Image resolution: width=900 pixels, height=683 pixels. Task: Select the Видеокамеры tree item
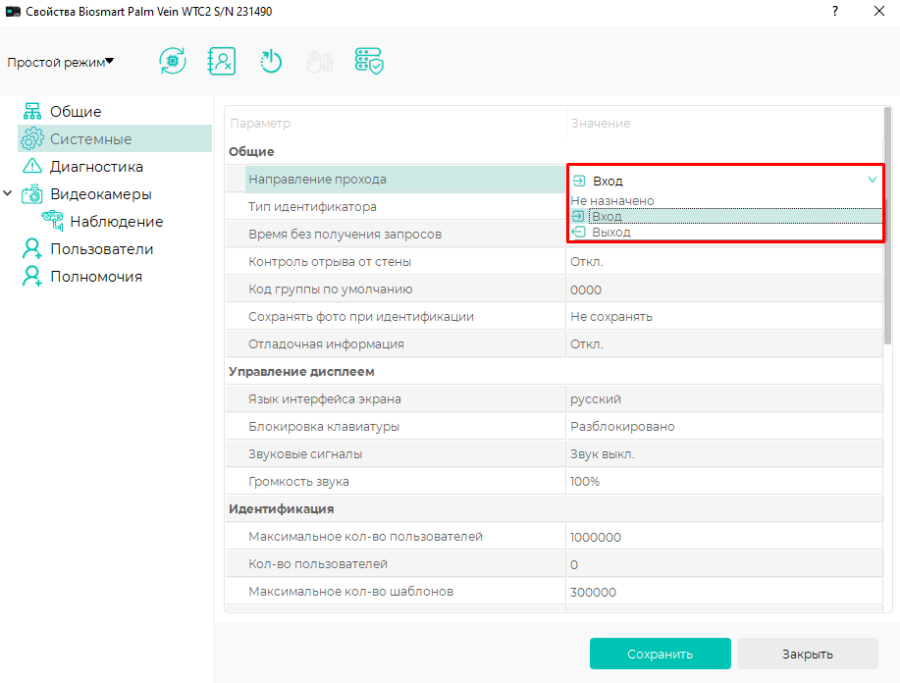tap(100, 194)
